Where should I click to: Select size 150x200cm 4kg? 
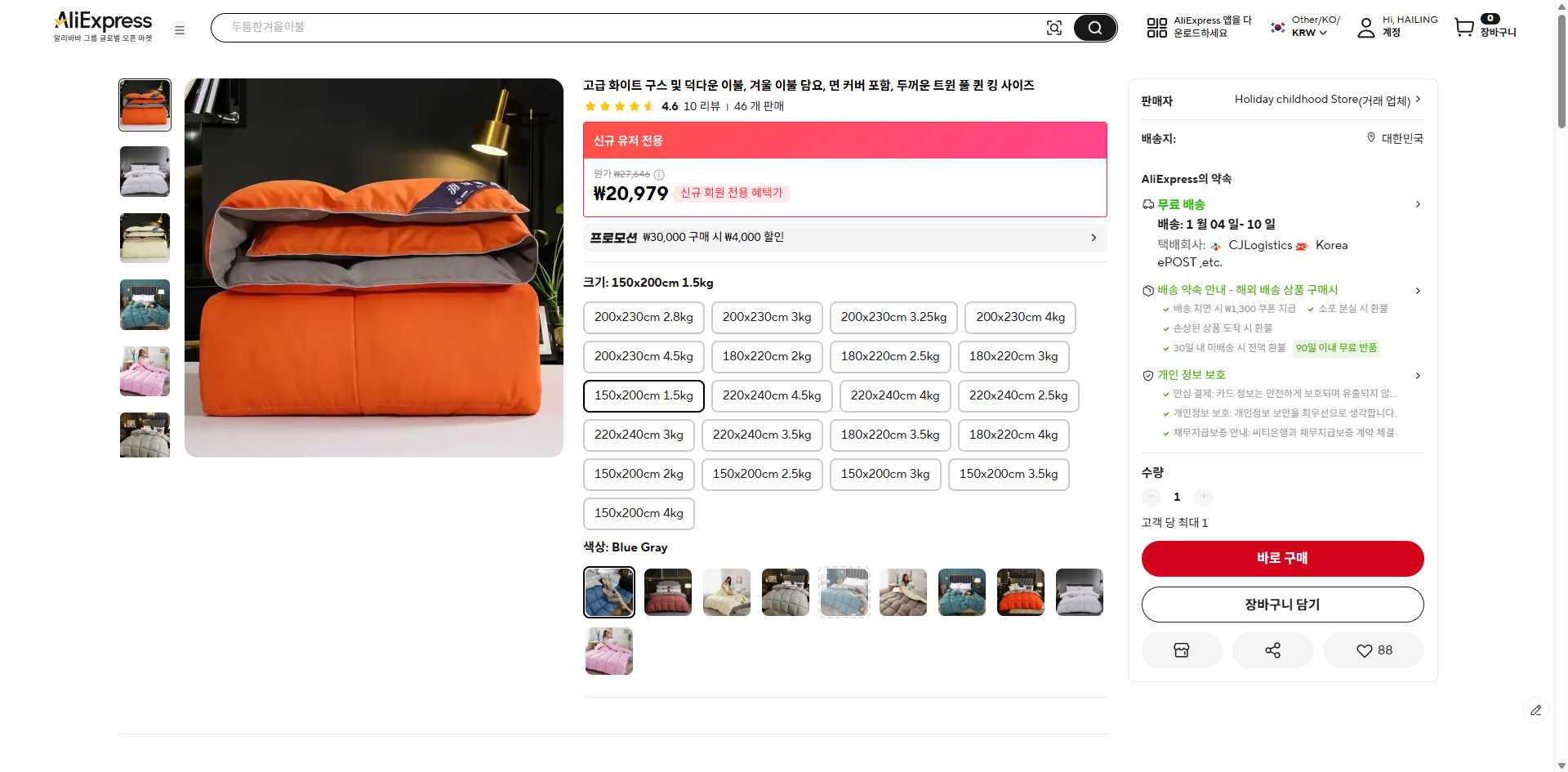[639, 513]
